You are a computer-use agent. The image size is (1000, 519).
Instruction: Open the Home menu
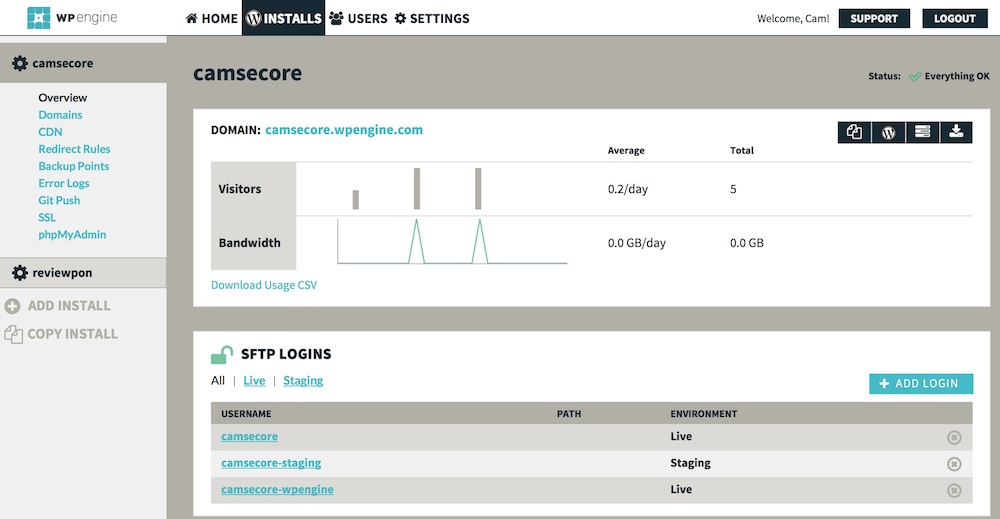tap(212, 18)
